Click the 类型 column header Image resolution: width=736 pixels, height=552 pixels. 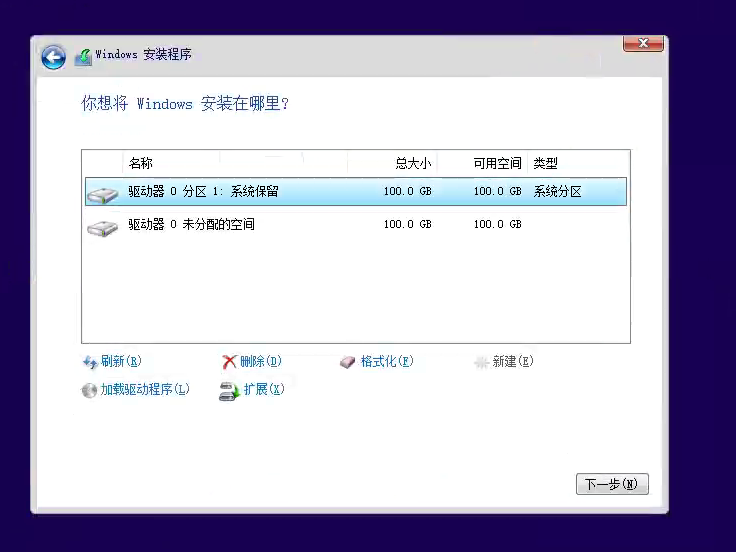(x=545, y=163)
